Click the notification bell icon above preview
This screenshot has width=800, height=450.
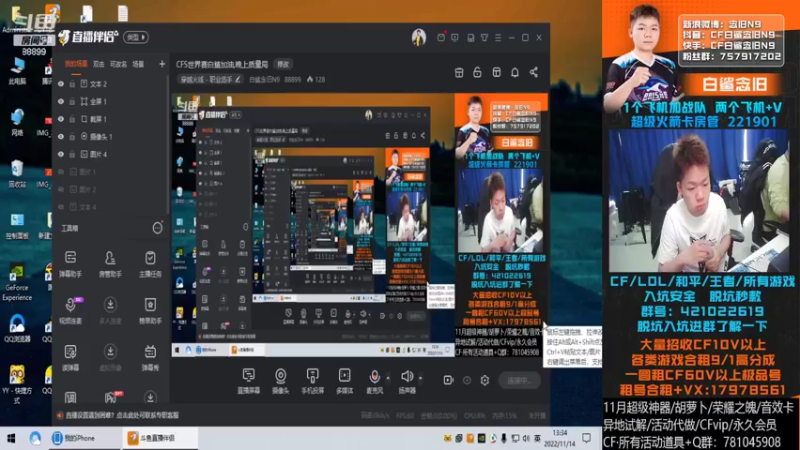pos(515,72)
